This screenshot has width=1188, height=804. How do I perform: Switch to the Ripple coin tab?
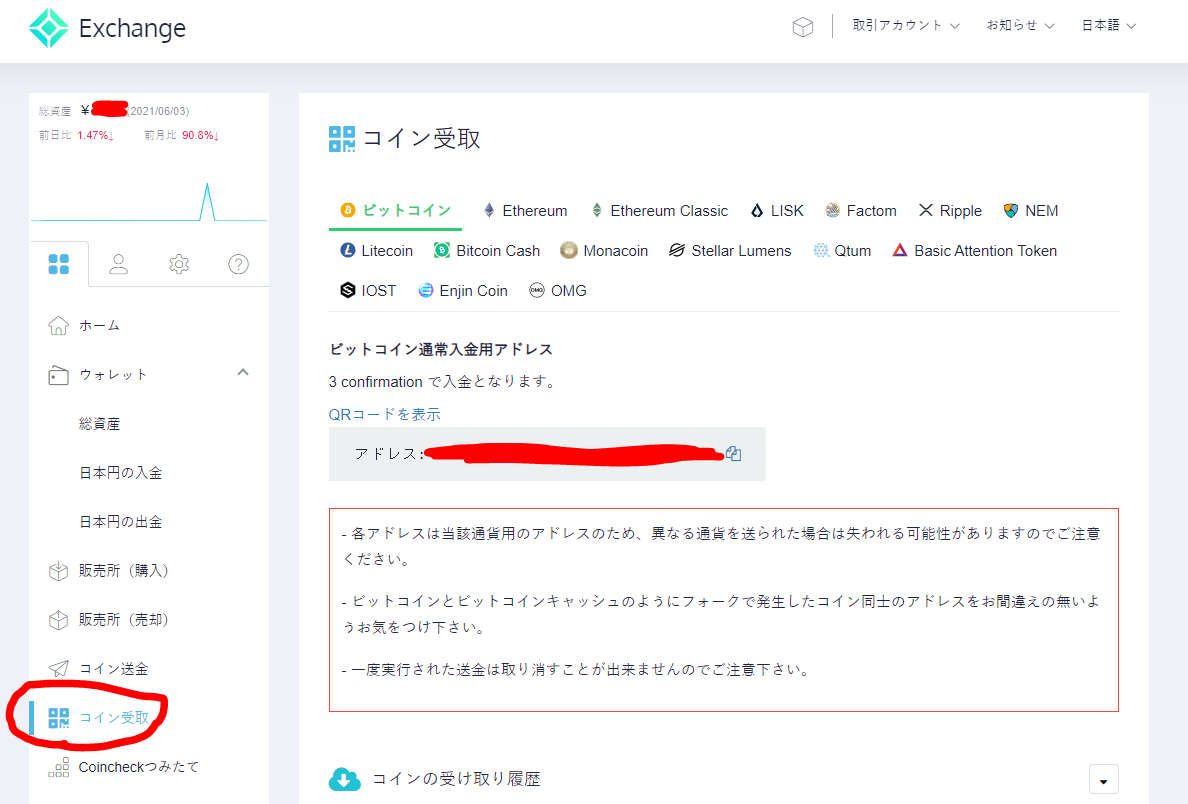(948, 210)
